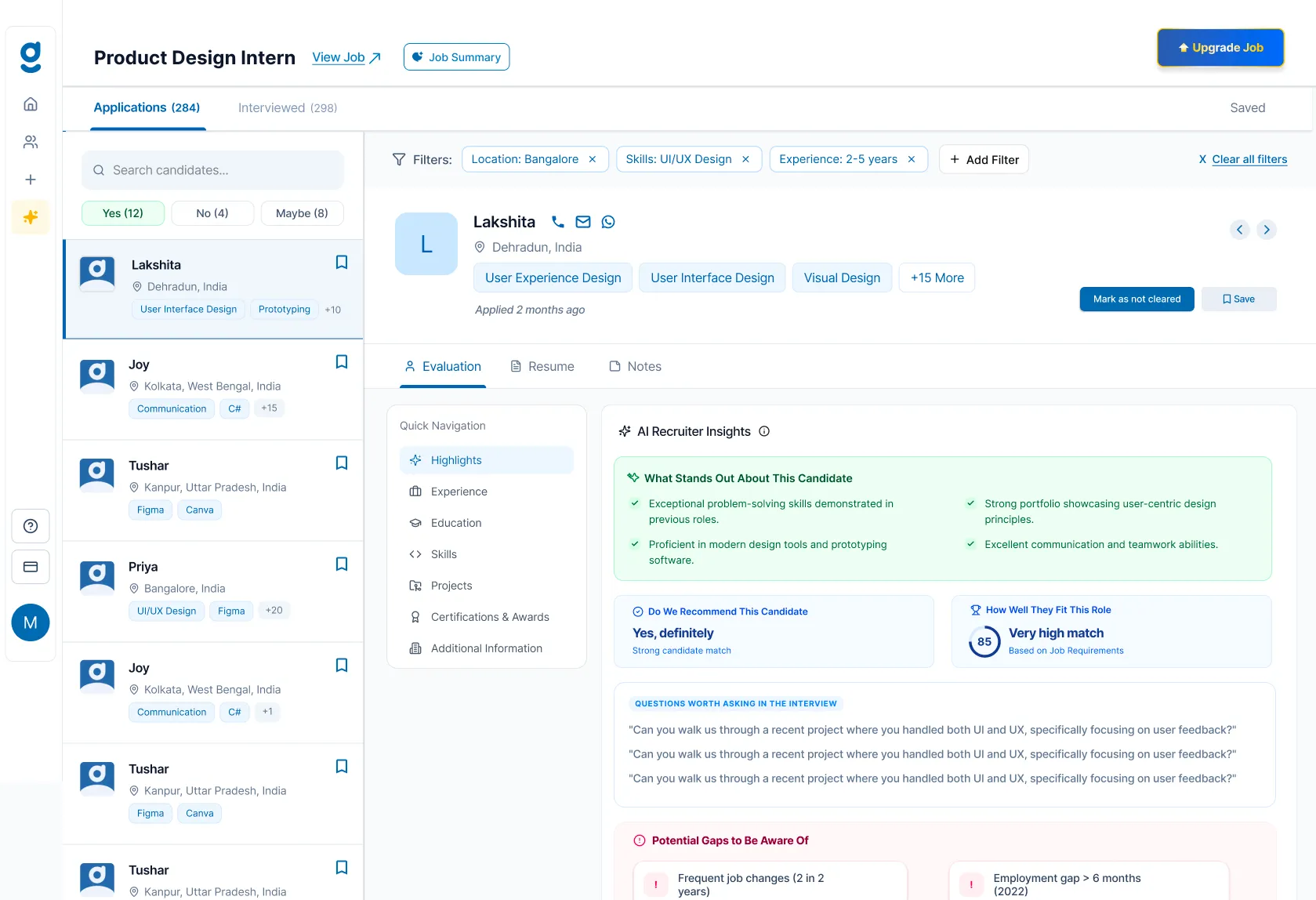This screenshot has width=1316, height=900.
Task: Open the billing card icon in sidebar
Action: coord(31,567)
